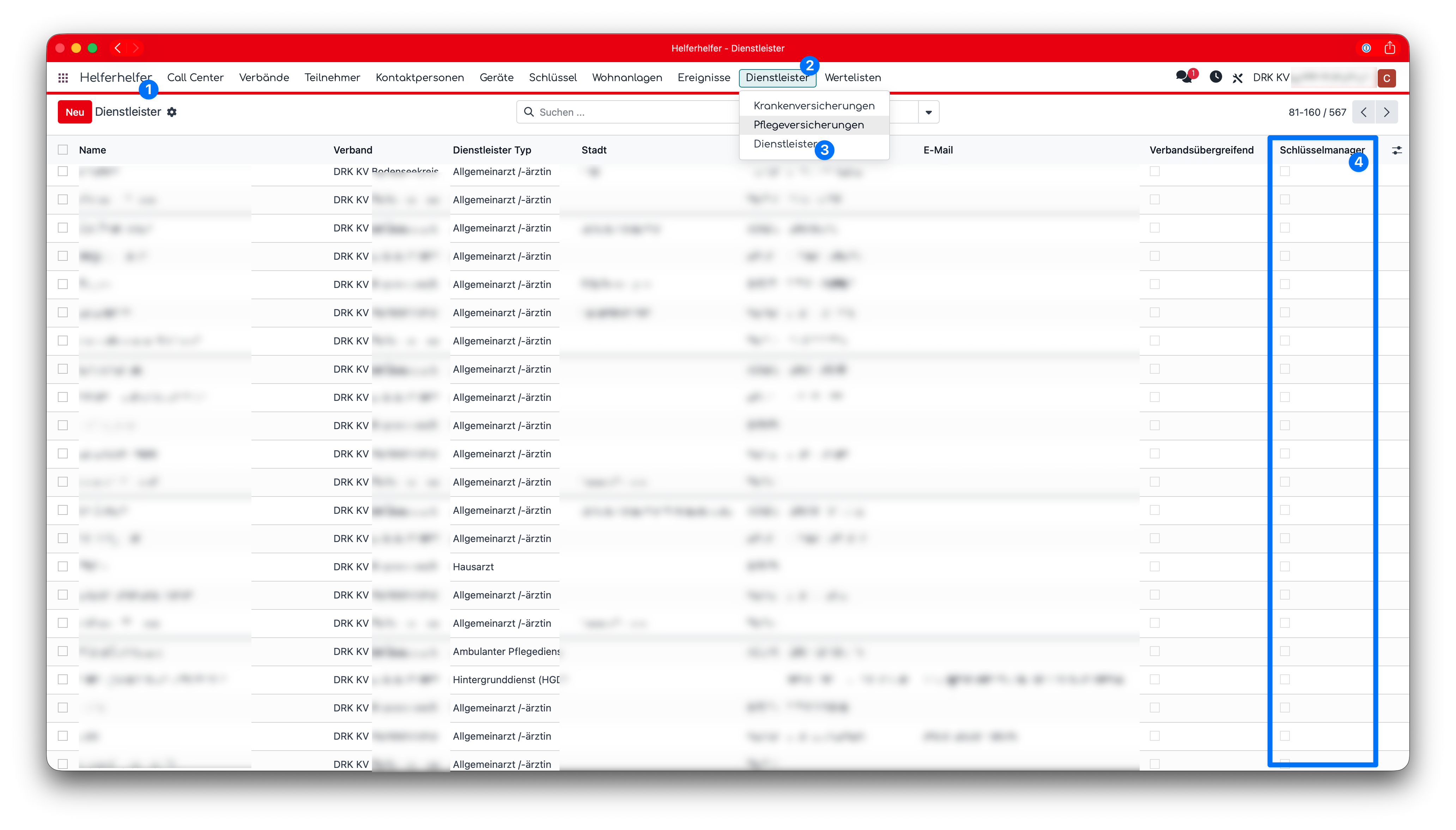
Task: Tick the select-all checkbox beside Name
Action: [x=63, y=150]
